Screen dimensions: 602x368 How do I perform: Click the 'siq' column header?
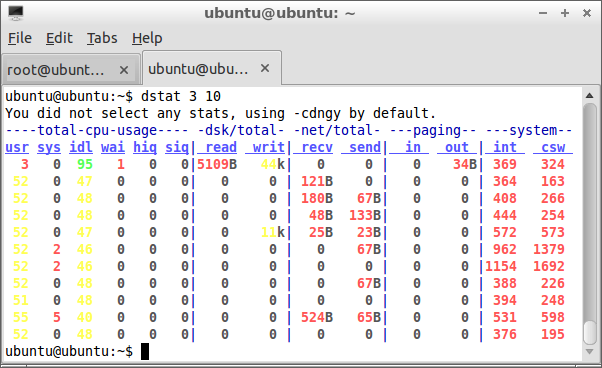177,147
